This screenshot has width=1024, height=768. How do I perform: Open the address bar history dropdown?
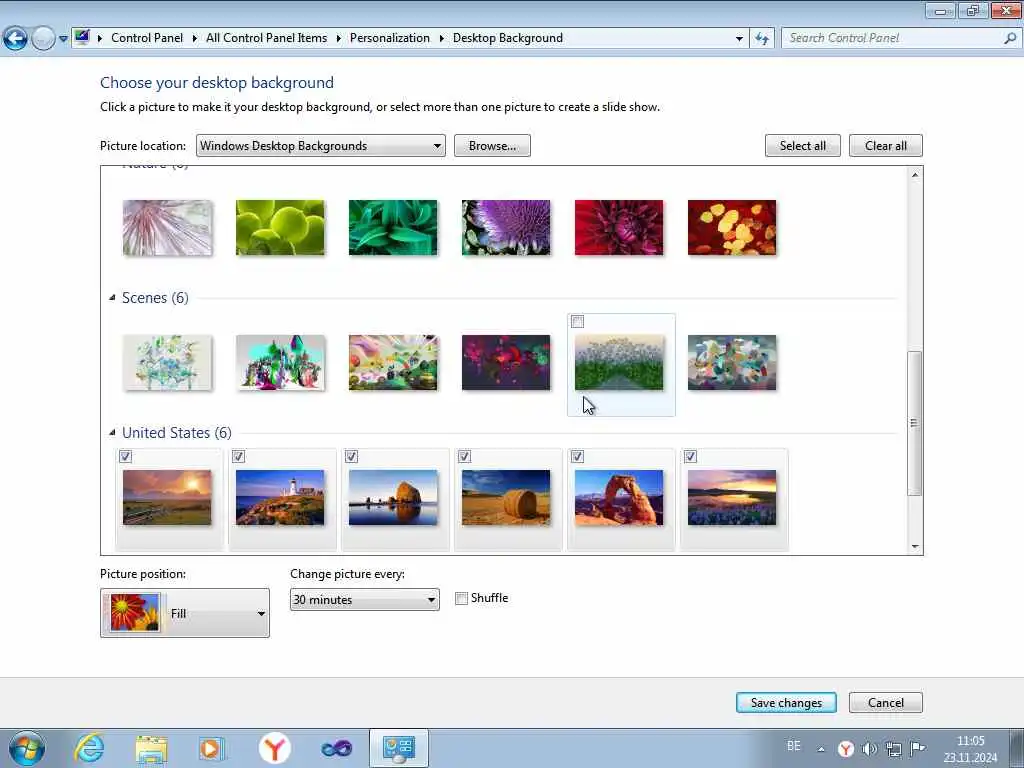739,39
